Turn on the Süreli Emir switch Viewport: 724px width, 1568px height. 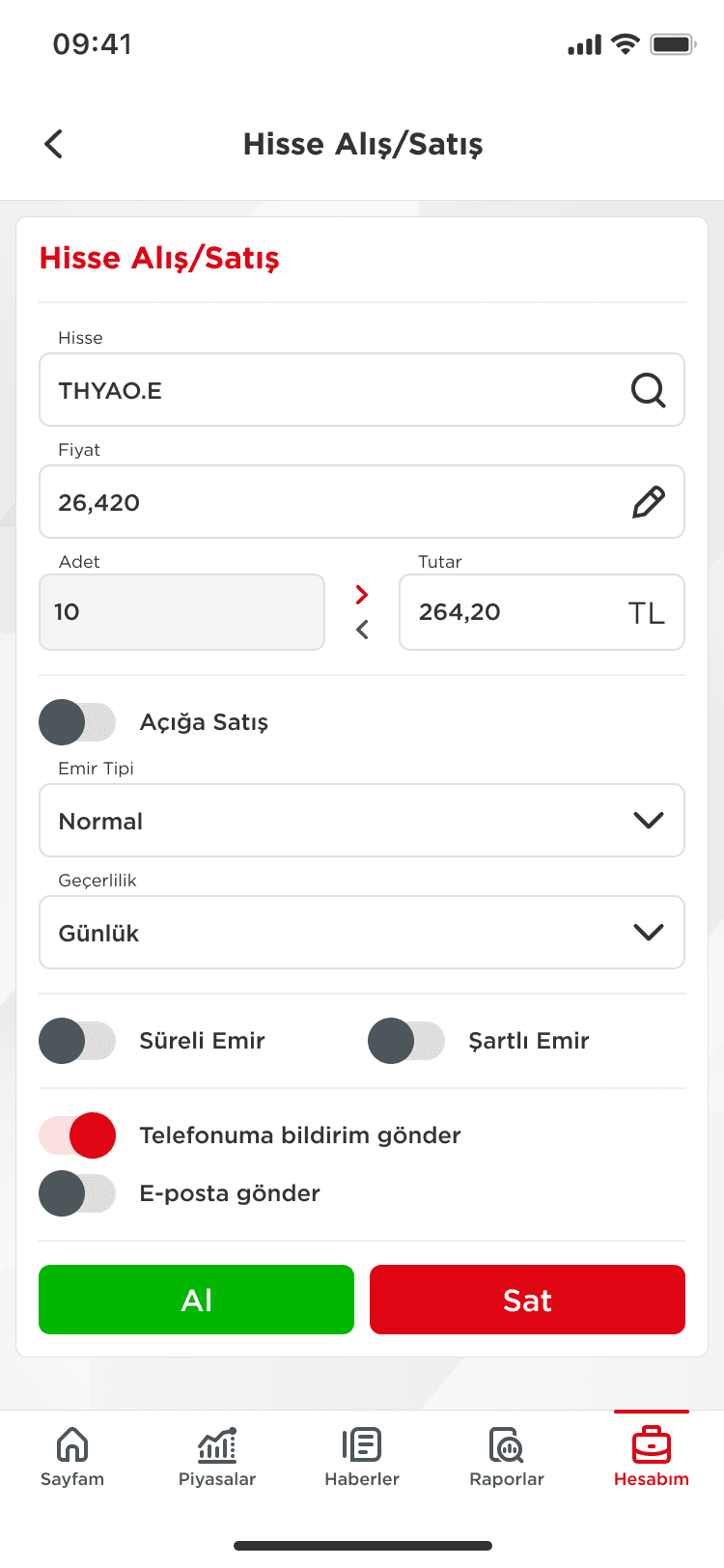[x=77, y=1041]
